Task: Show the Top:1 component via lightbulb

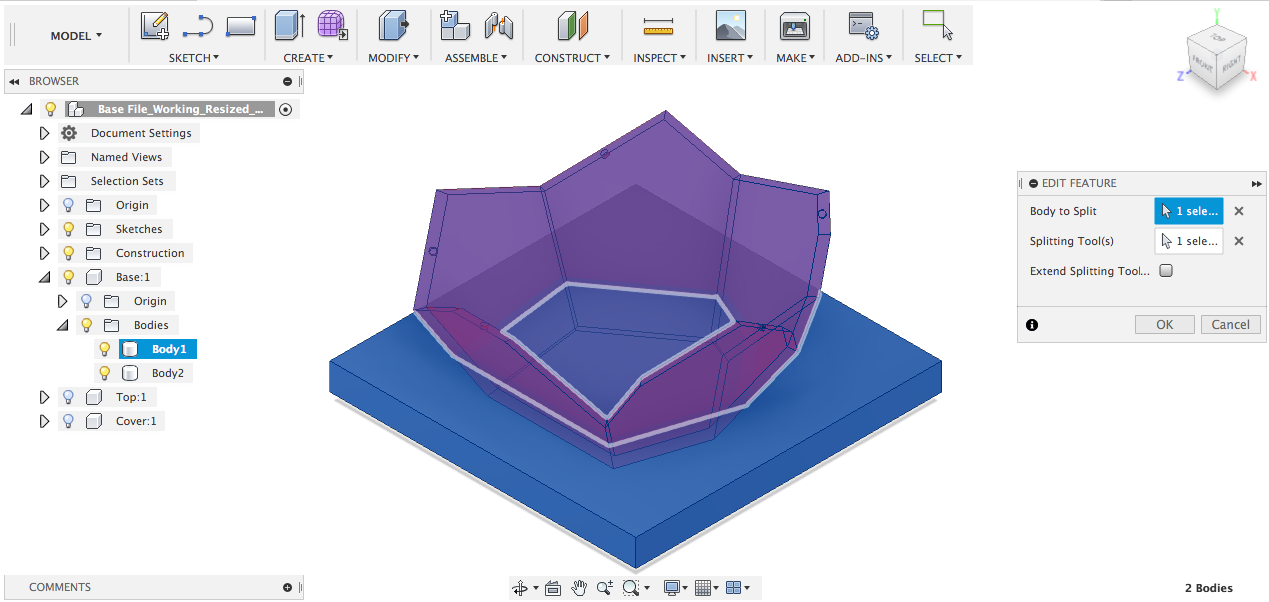Action: click(x=68, y=397)
